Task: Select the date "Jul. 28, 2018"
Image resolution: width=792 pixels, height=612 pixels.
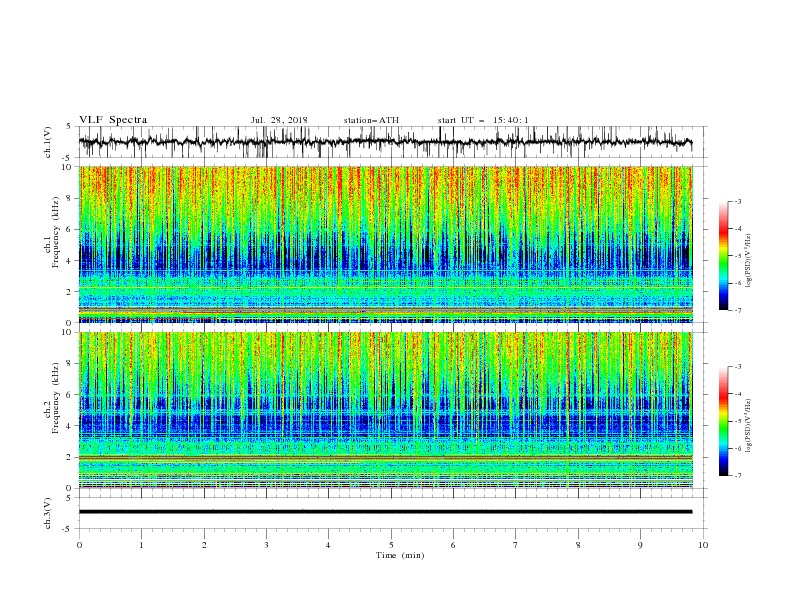Action: (279, 120)
